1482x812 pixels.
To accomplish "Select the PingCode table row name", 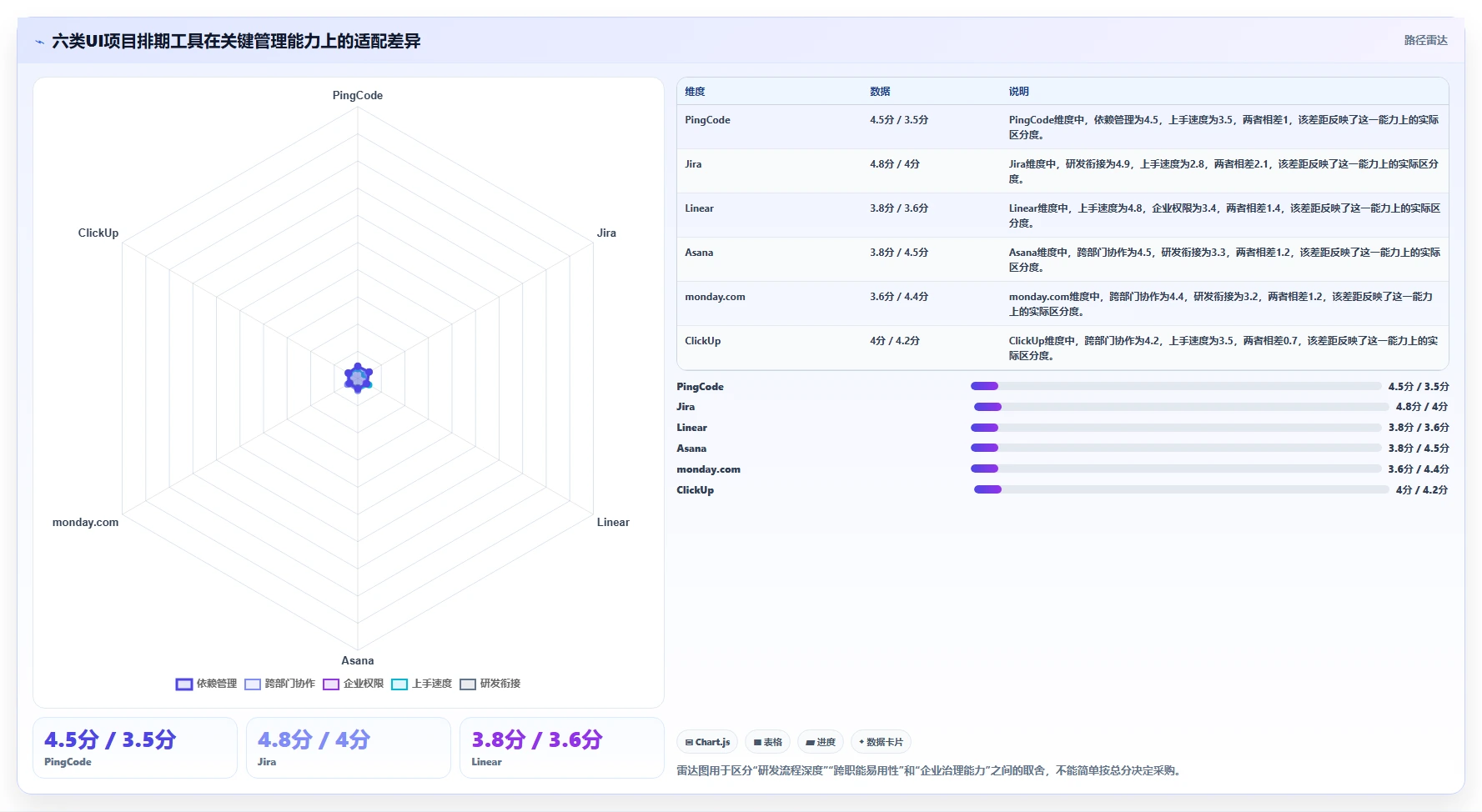I will click(x=707, y=120).
